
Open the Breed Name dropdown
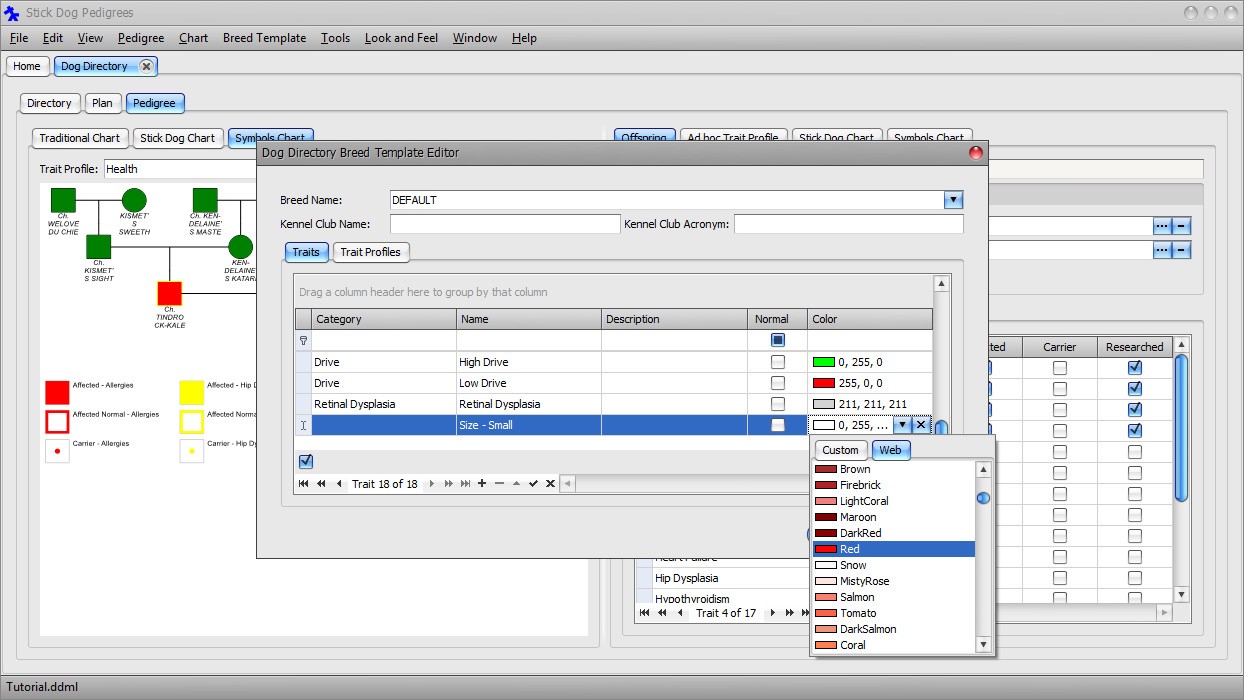click(x=953, y=200)
